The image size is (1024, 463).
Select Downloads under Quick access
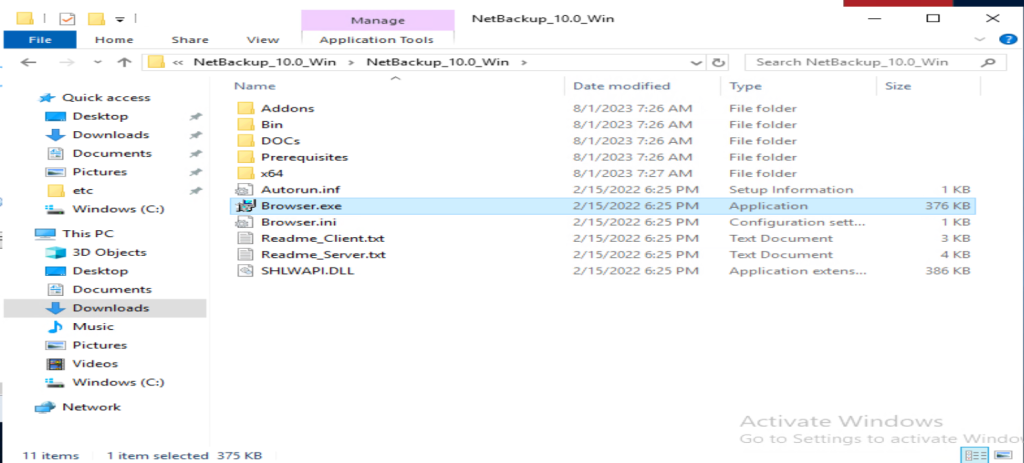coord(110,135)
